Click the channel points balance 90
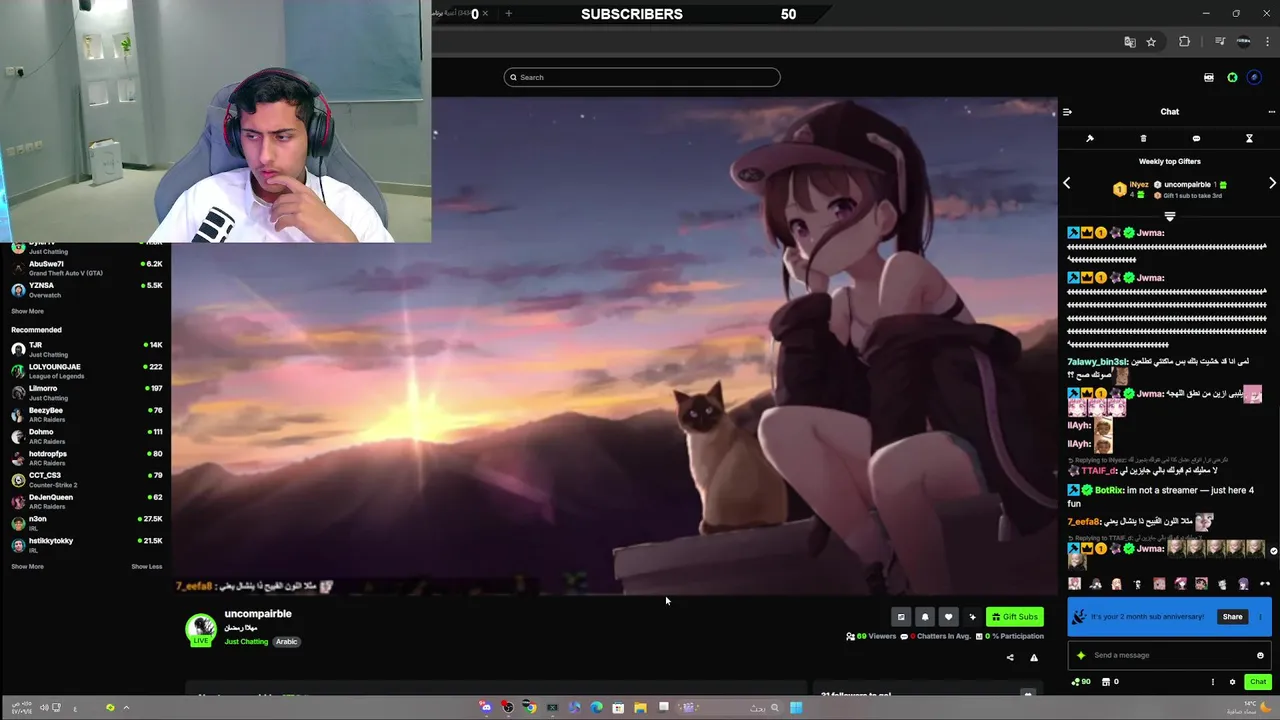The image size is (1280, 720). (1081, 682)
